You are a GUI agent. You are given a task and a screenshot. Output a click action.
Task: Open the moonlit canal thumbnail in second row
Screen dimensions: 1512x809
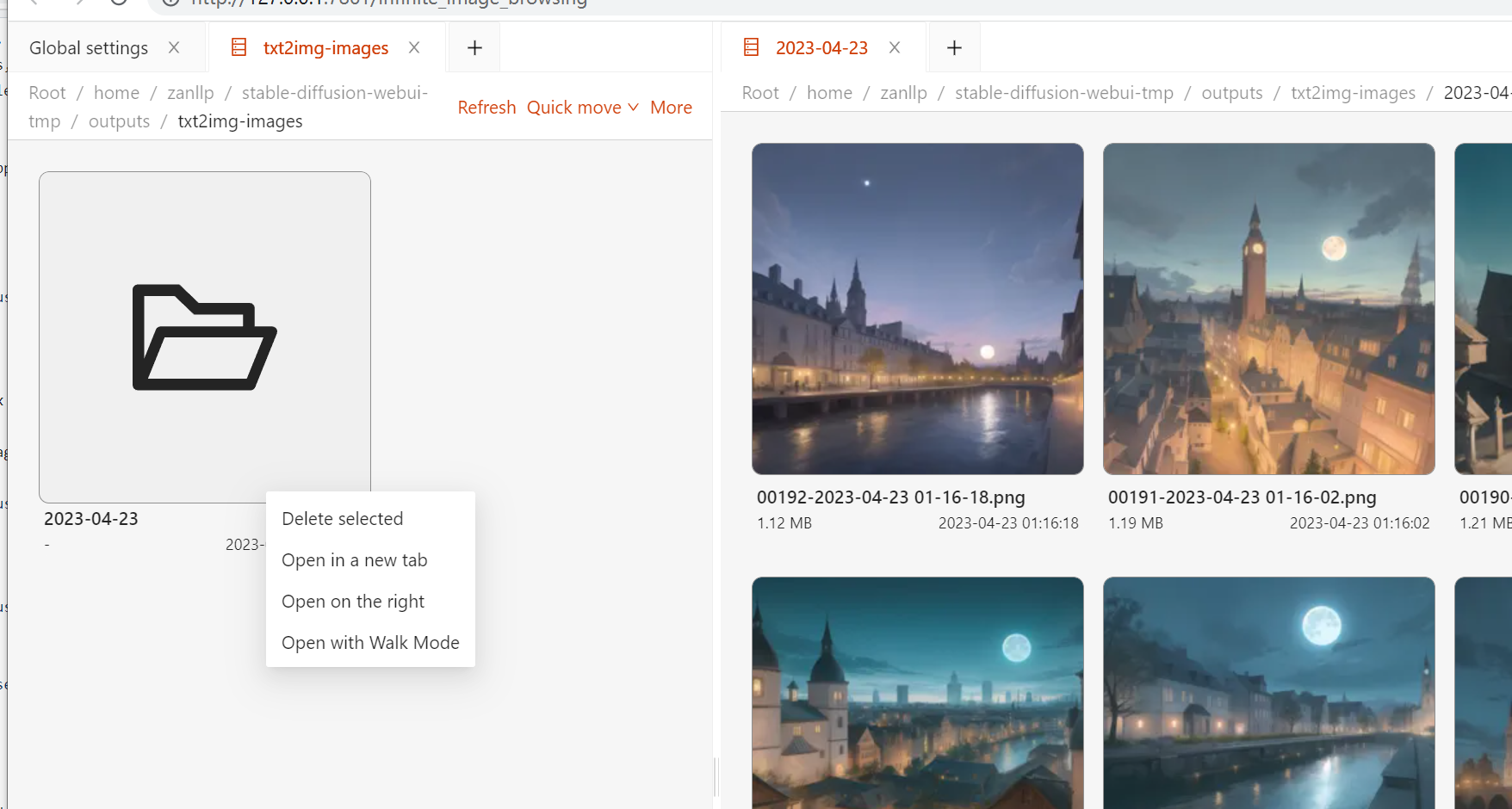point(1269,693)
